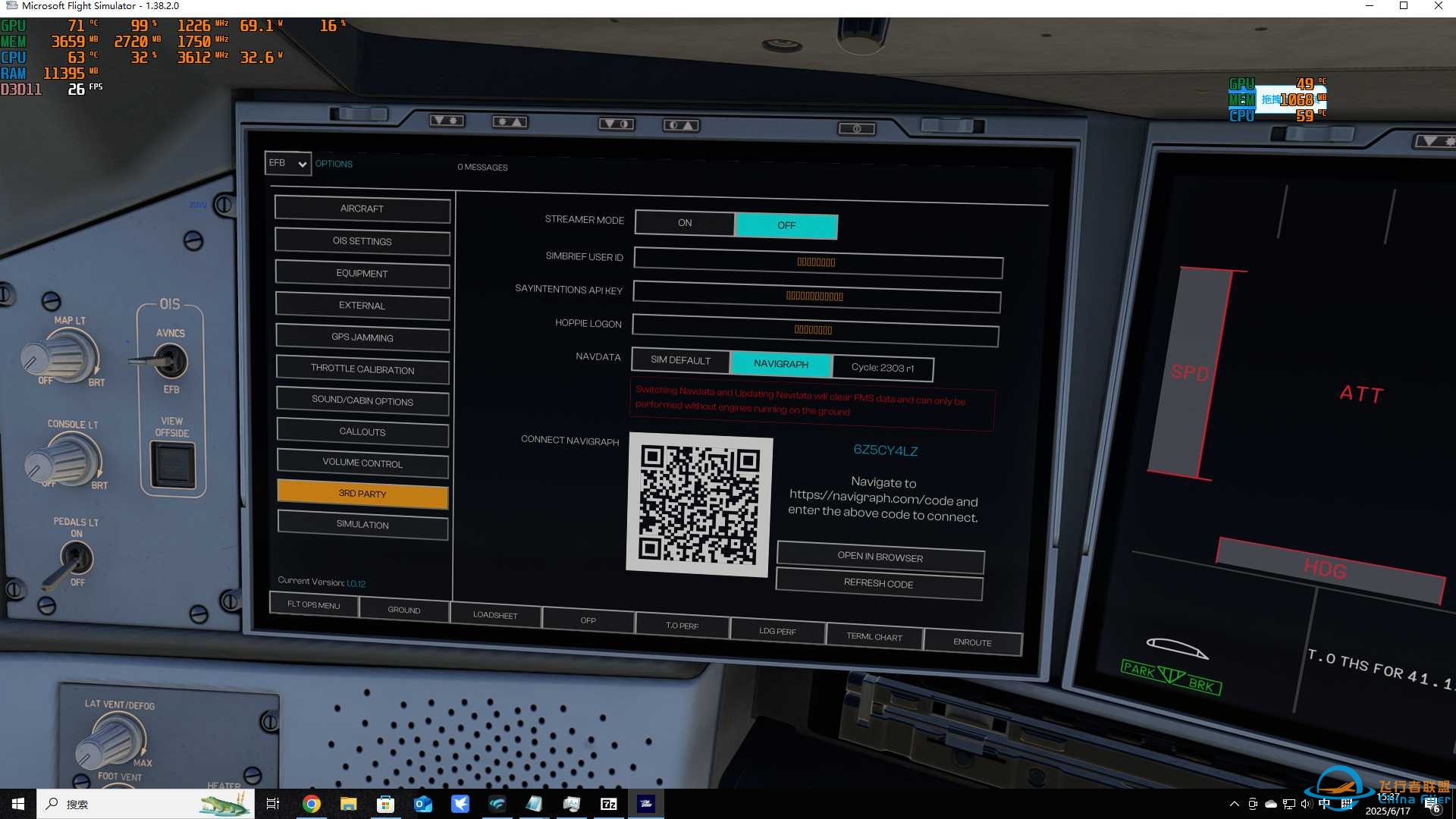The height and width of the screenshot is (819, 1456).
Task: Increase display brightness with bezel button
Action: [x=510, y=121]
